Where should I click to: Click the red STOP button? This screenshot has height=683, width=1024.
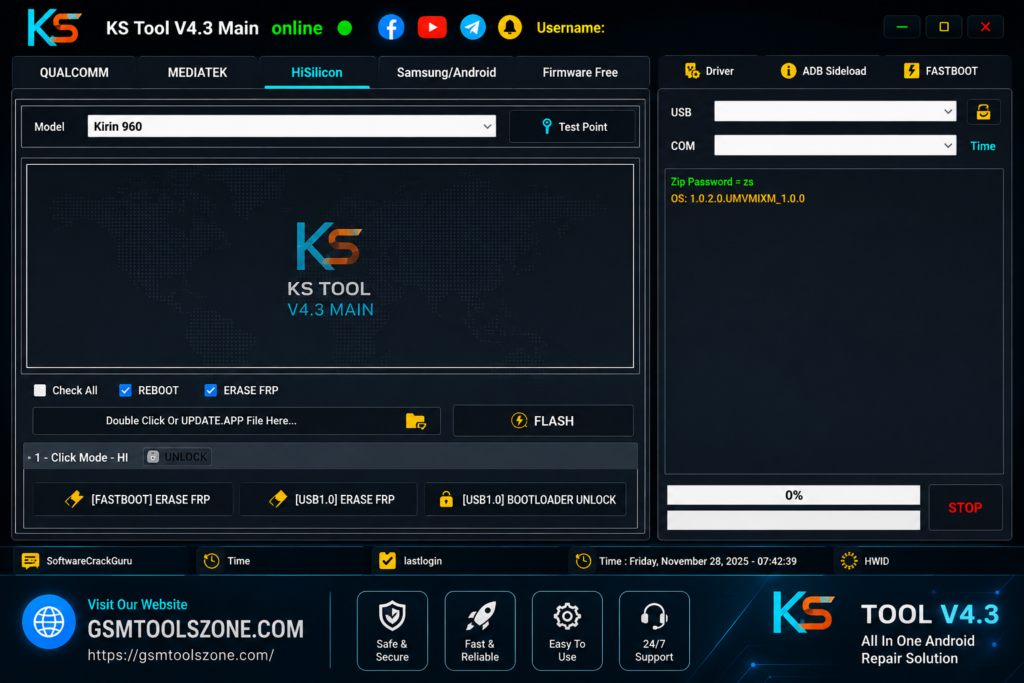tap(965, 507)
